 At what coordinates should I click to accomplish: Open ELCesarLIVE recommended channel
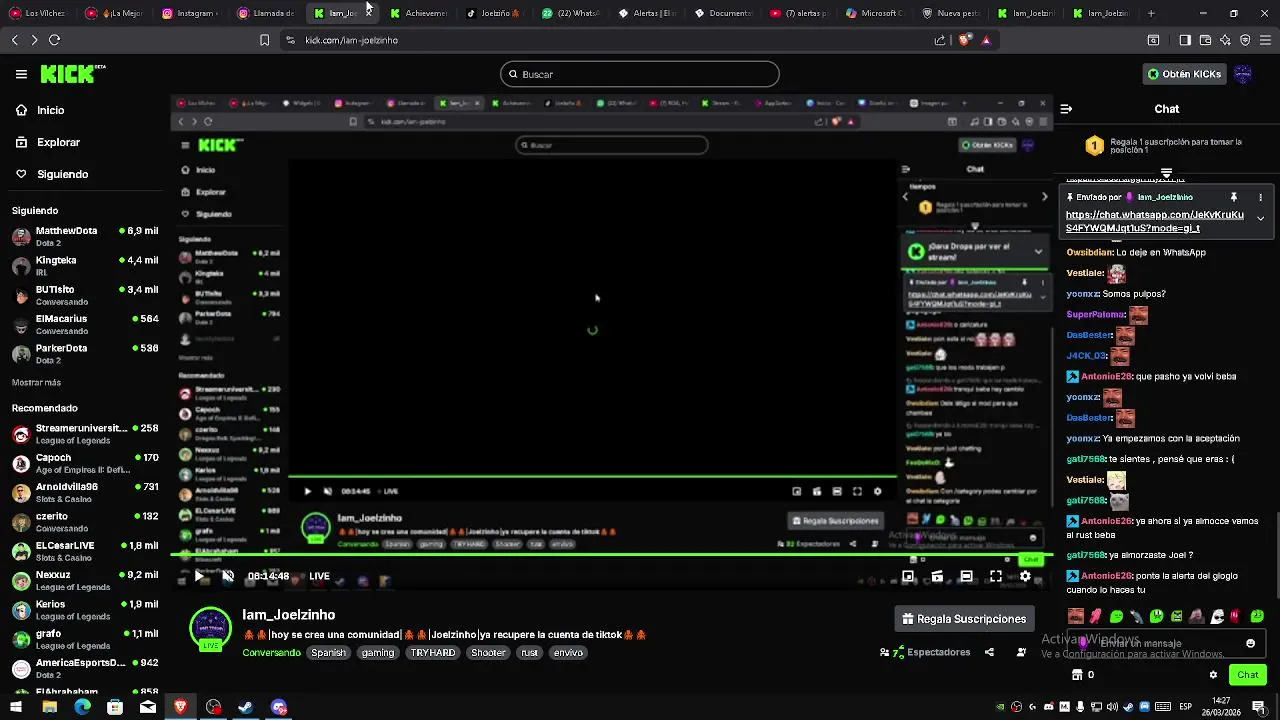pos(85,551)
